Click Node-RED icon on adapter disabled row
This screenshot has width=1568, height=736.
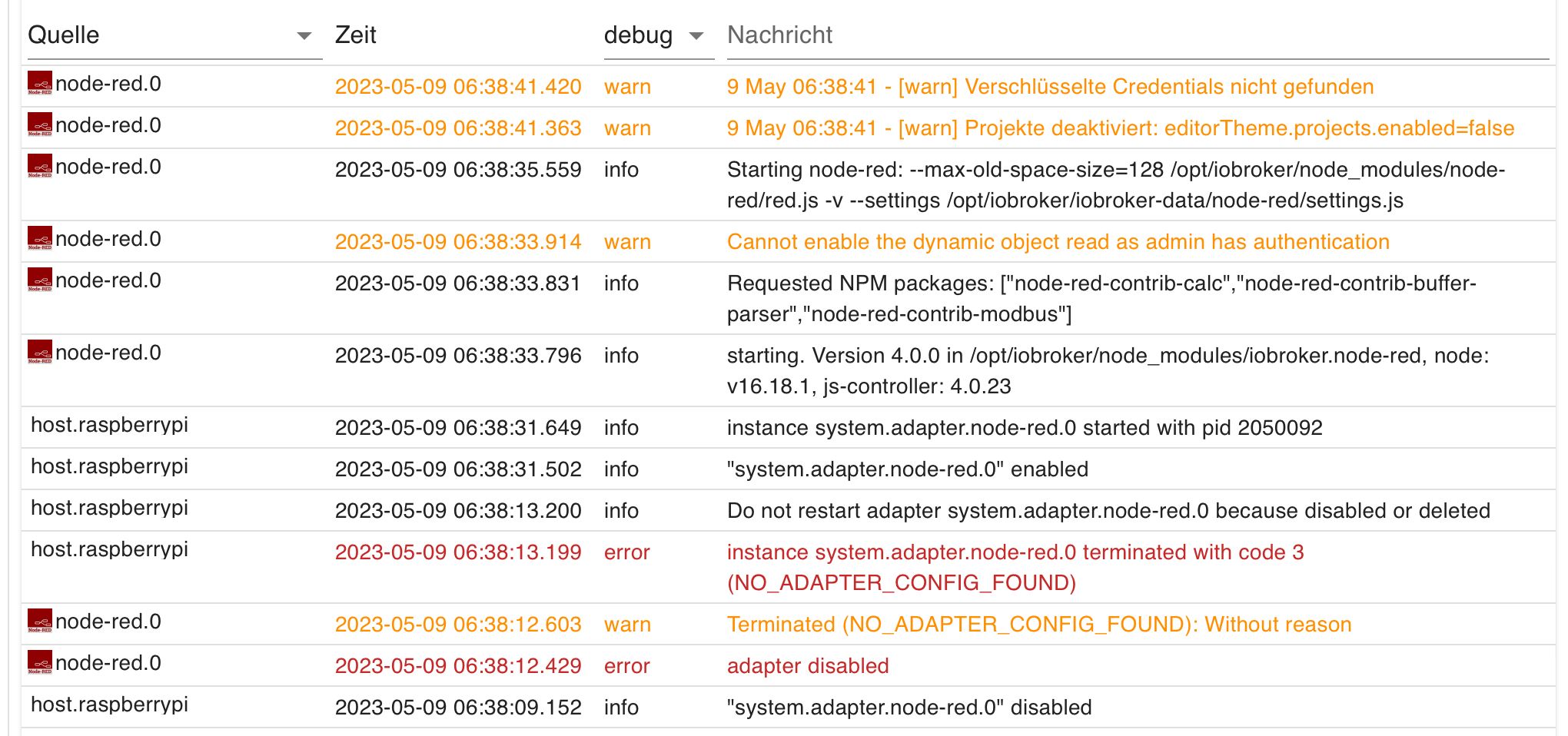click(x=40, y=662)
